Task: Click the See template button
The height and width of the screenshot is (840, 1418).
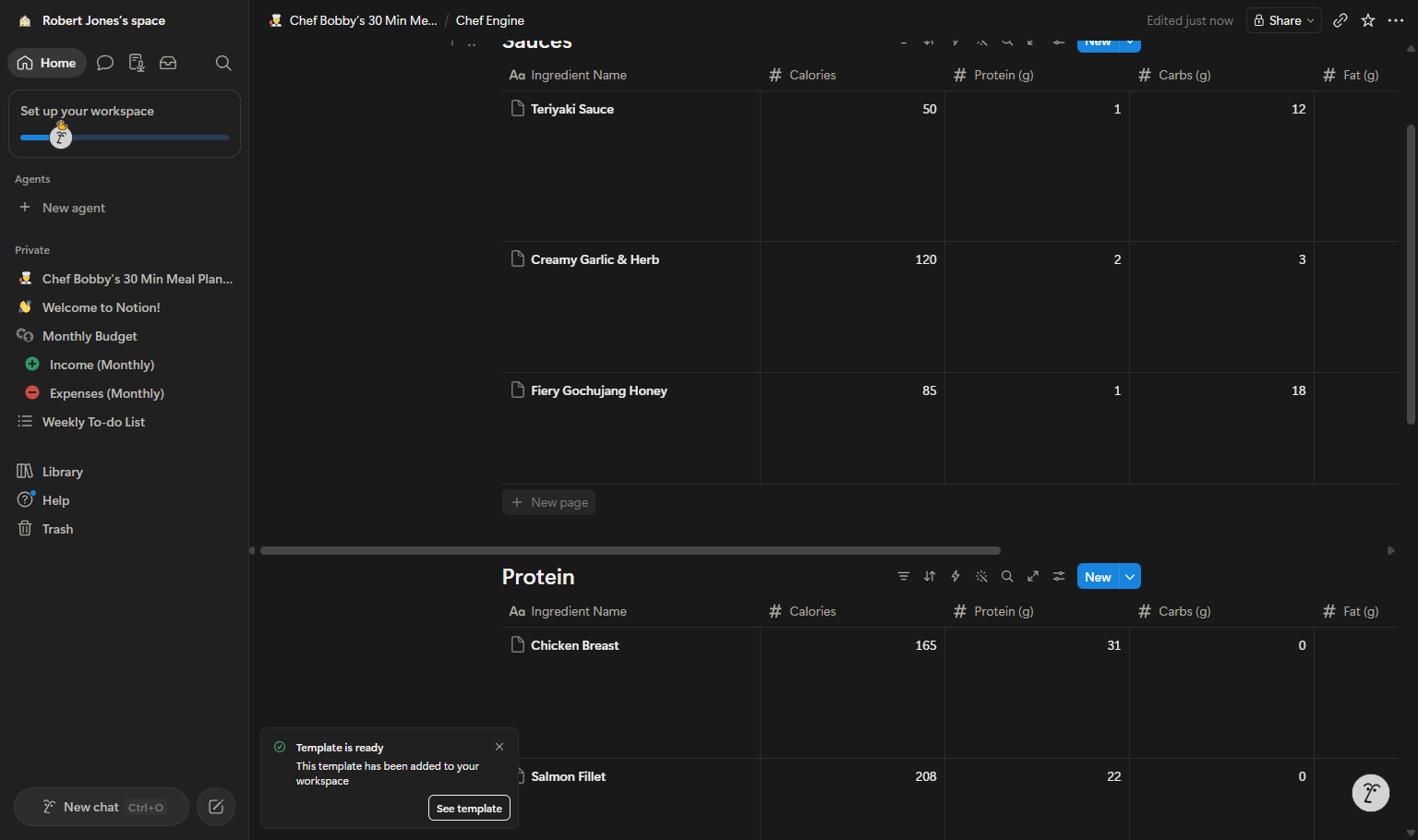Action: click(469, 808)
